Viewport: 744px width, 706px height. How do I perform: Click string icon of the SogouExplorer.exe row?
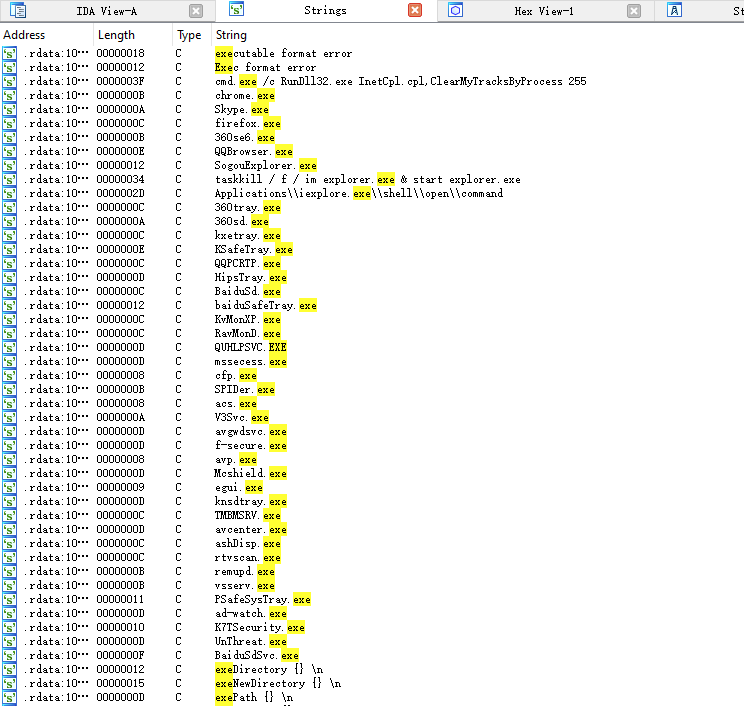[9, 166]
